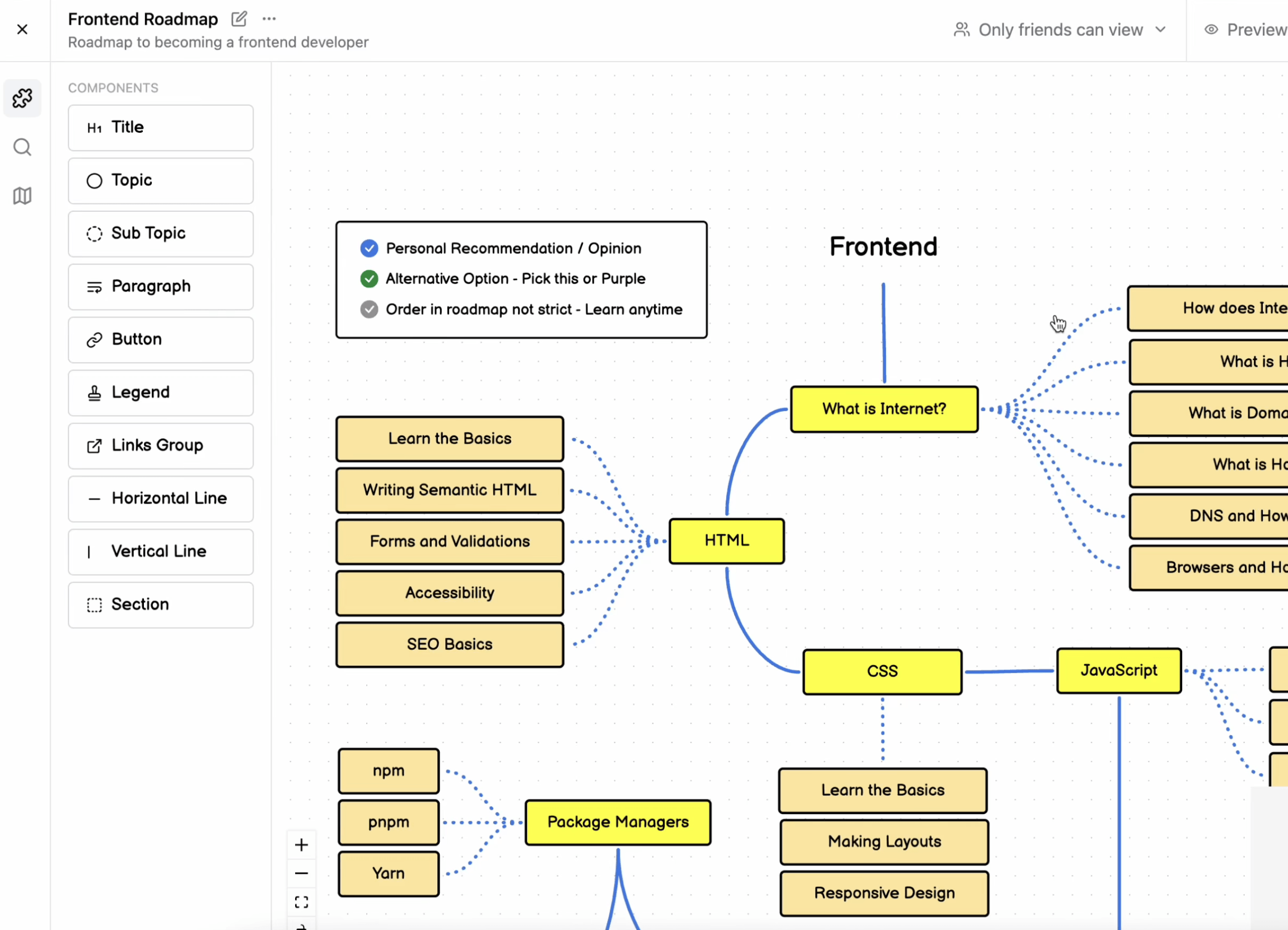Toggle the gray Order not strict checkmark
The image size is (1288, 930).
click(x=369, y=309)
